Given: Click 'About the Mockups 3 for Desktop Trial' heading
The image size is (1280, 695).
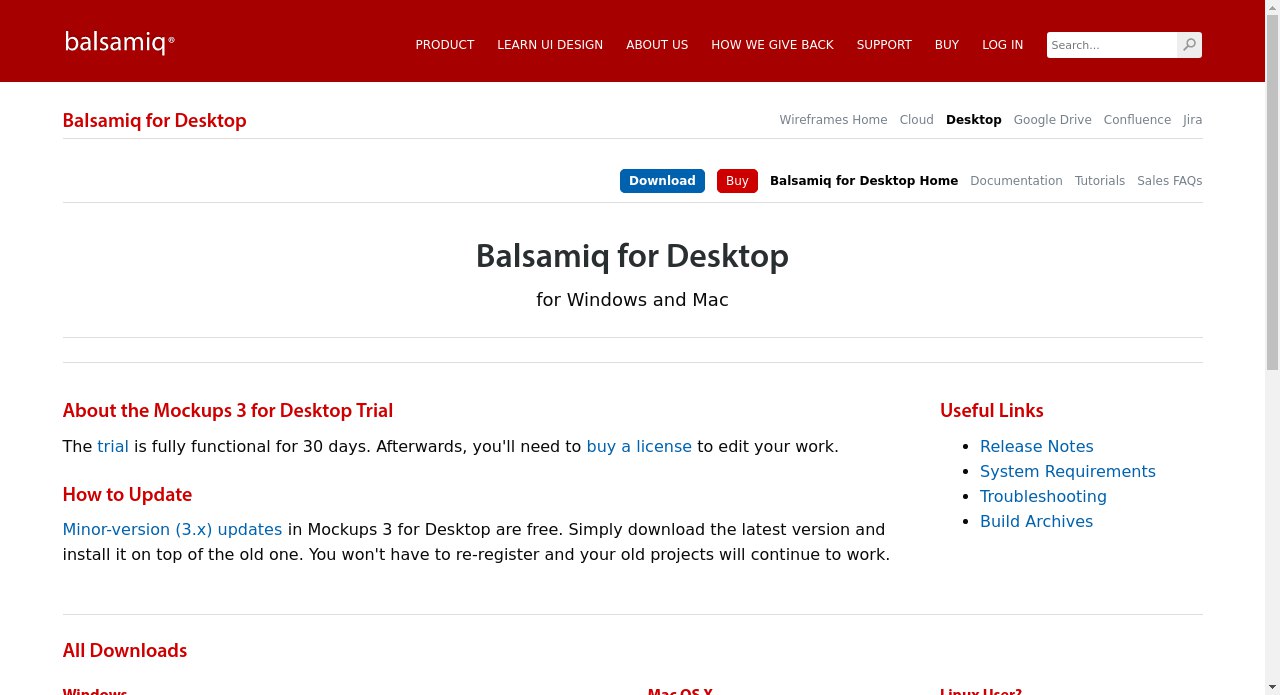Looking at the screenshot, I should click(228, 411).
